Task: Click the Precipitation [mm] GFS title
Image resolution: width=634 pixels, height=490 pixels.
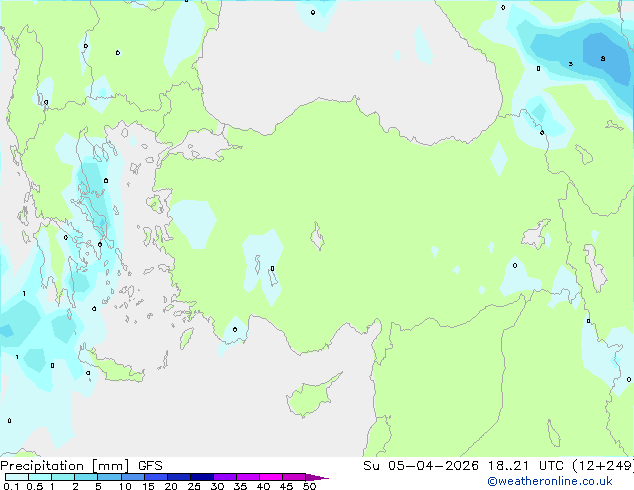Action: click(81, 466)
